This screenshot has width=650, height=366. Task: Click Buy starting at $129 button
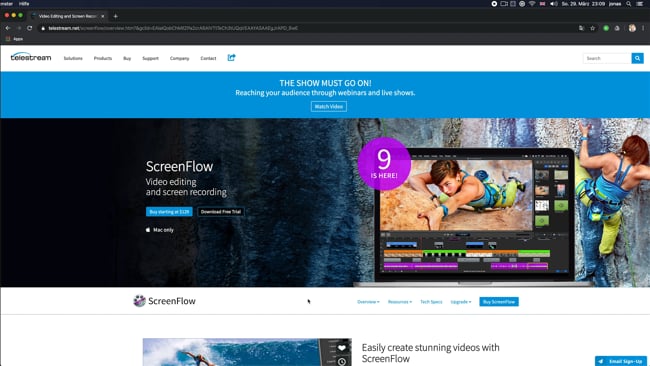tap(169, 212)
